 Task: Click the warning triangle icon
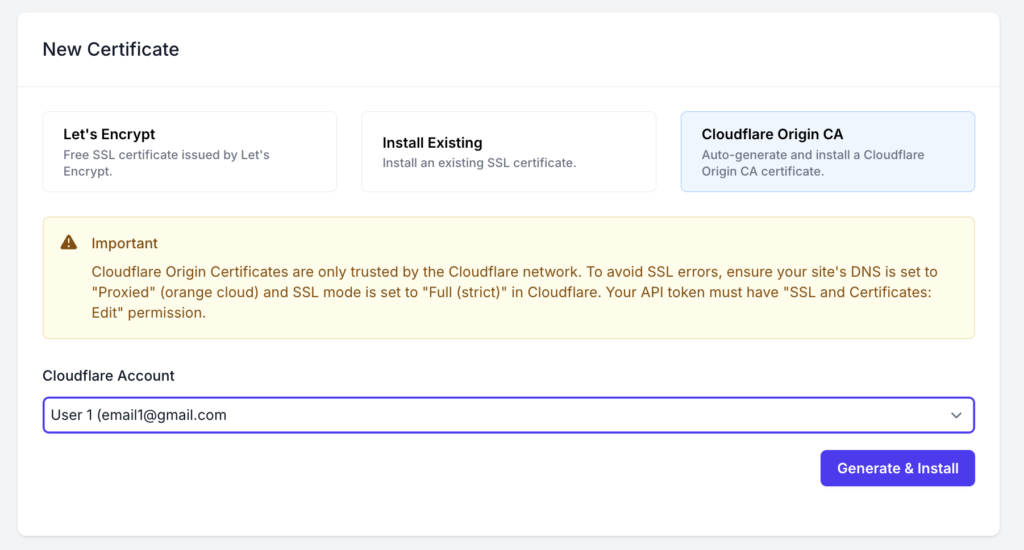tap(69, 243)
